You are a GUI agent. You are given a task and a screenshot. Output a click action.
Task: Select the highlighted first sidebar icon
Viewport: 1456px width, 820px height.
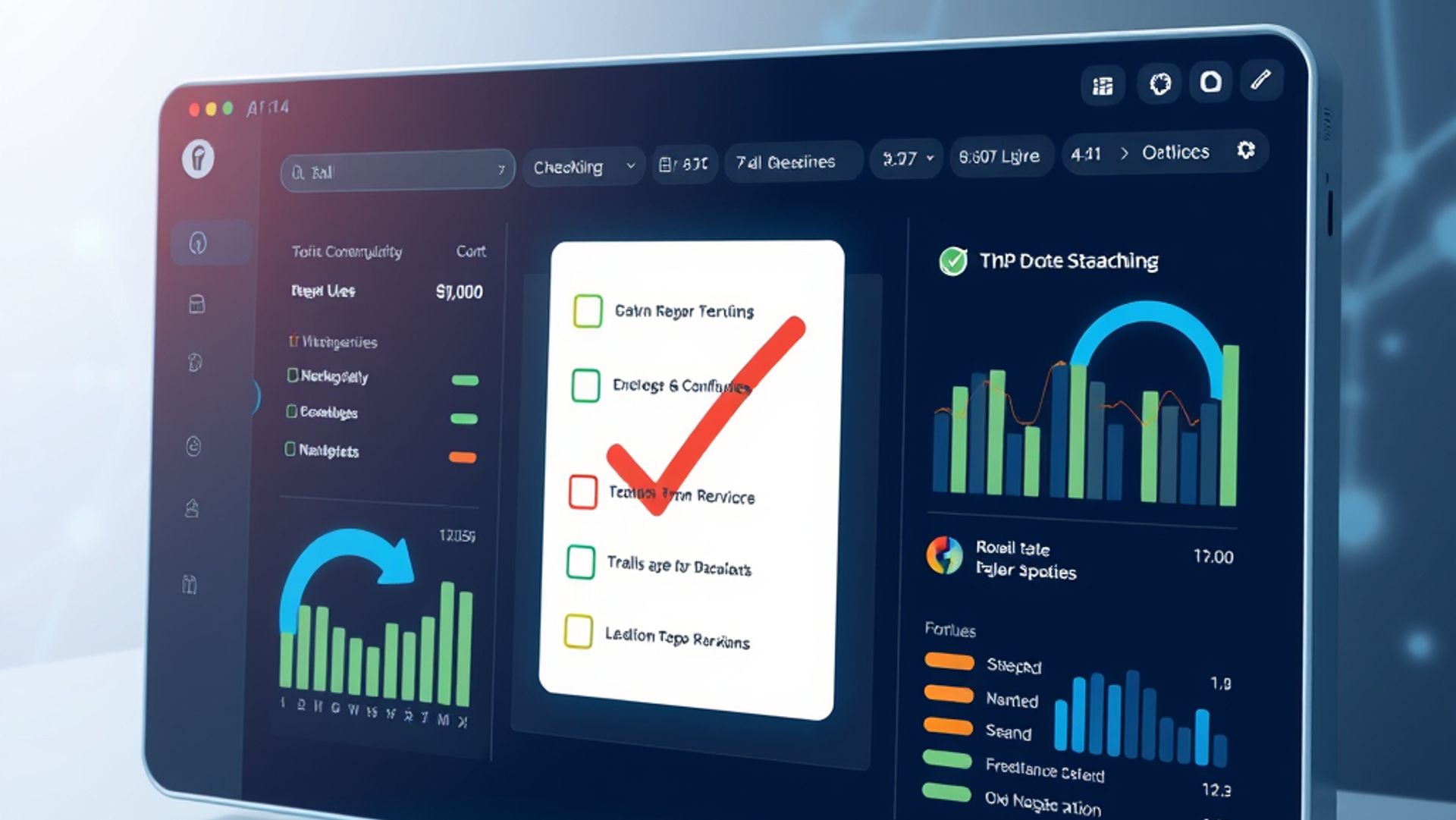(198, 243)
